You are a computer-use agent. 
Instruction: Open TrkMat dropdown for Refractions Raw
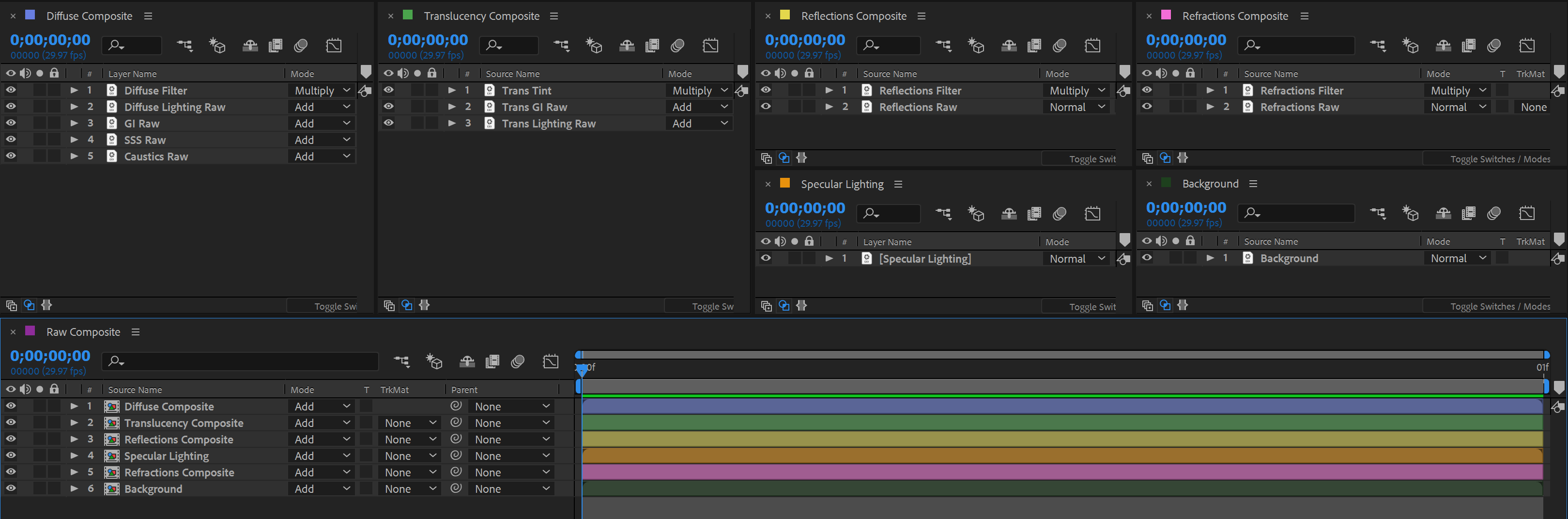[x=1533, y=107]
